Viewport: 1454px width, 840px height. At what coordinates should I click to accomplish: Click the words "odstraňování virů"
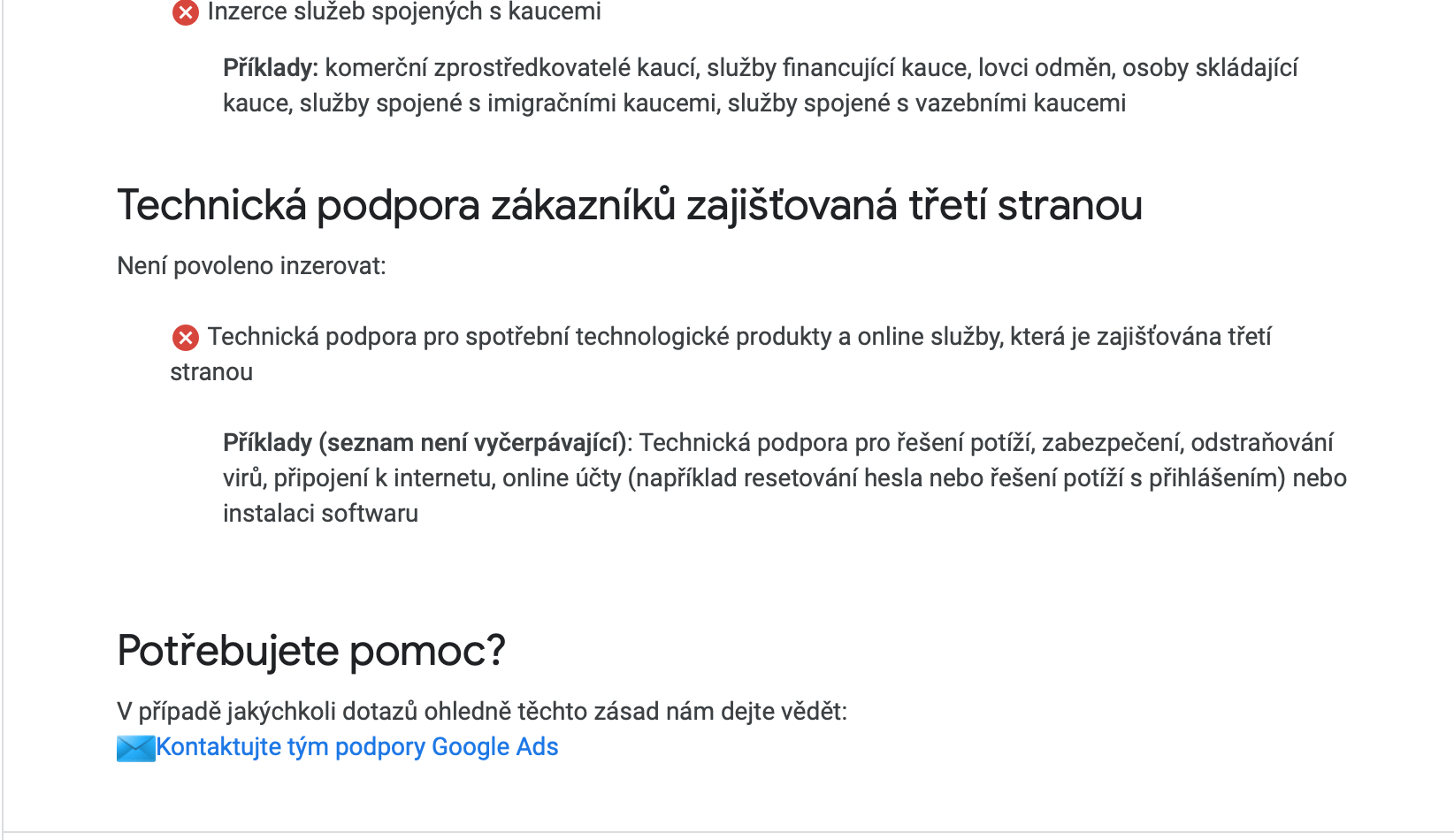(x=1261, y=443)
